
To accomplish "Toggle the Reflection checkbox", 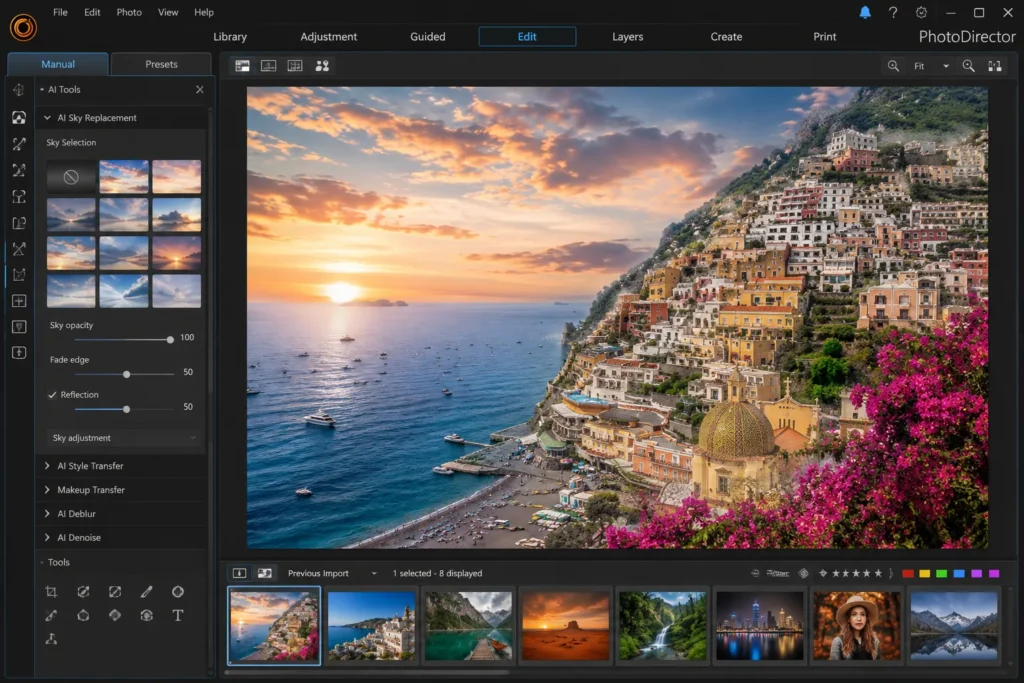I will pyautogui.click(x=52, y=394).
